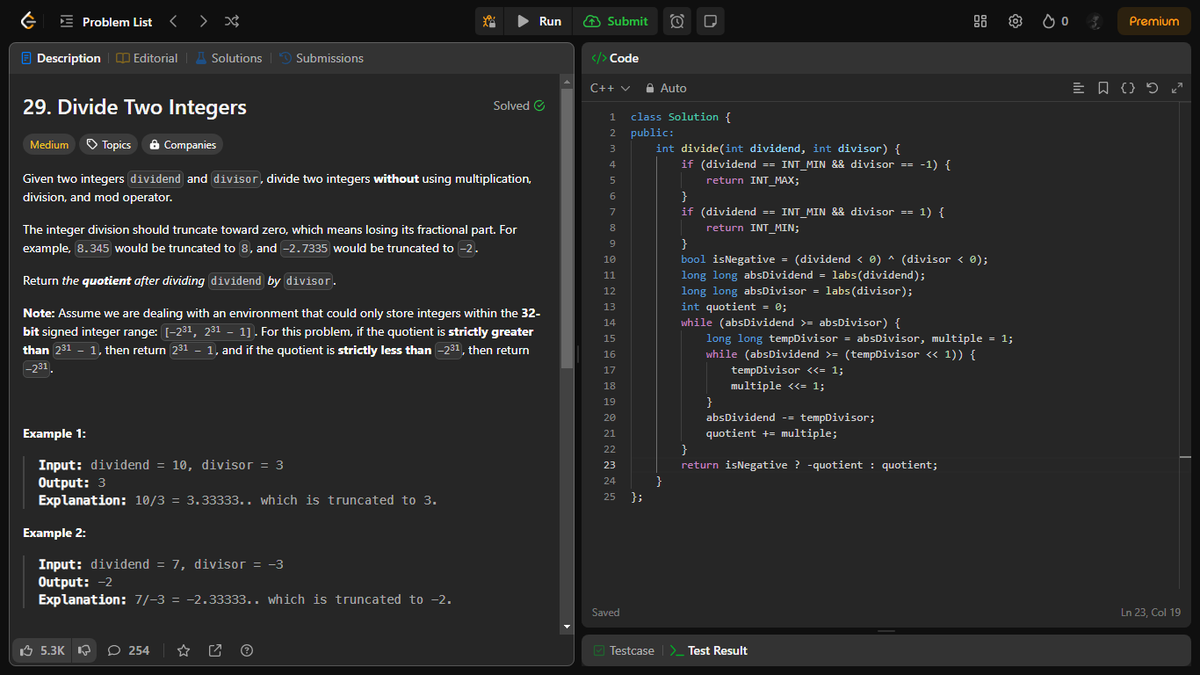Image resolution: width=1200 pixels, height=675 pixels.
Task: Open the layout grid icon
Action: tap(981, 21)
